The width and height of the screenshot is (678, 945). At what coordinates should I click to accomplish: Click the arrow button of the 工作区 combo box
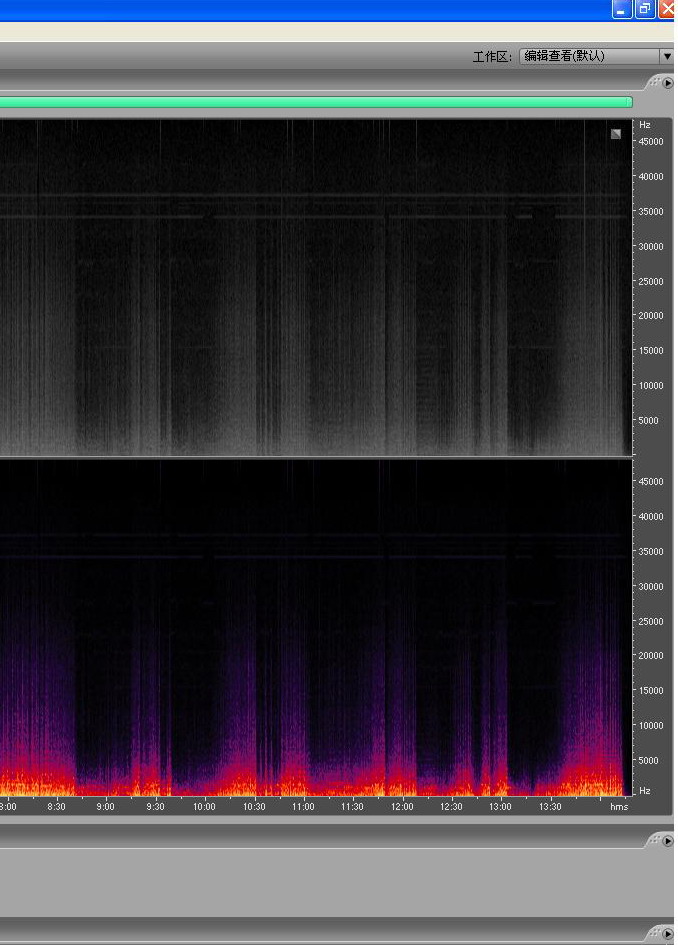(x=667, y=56)
